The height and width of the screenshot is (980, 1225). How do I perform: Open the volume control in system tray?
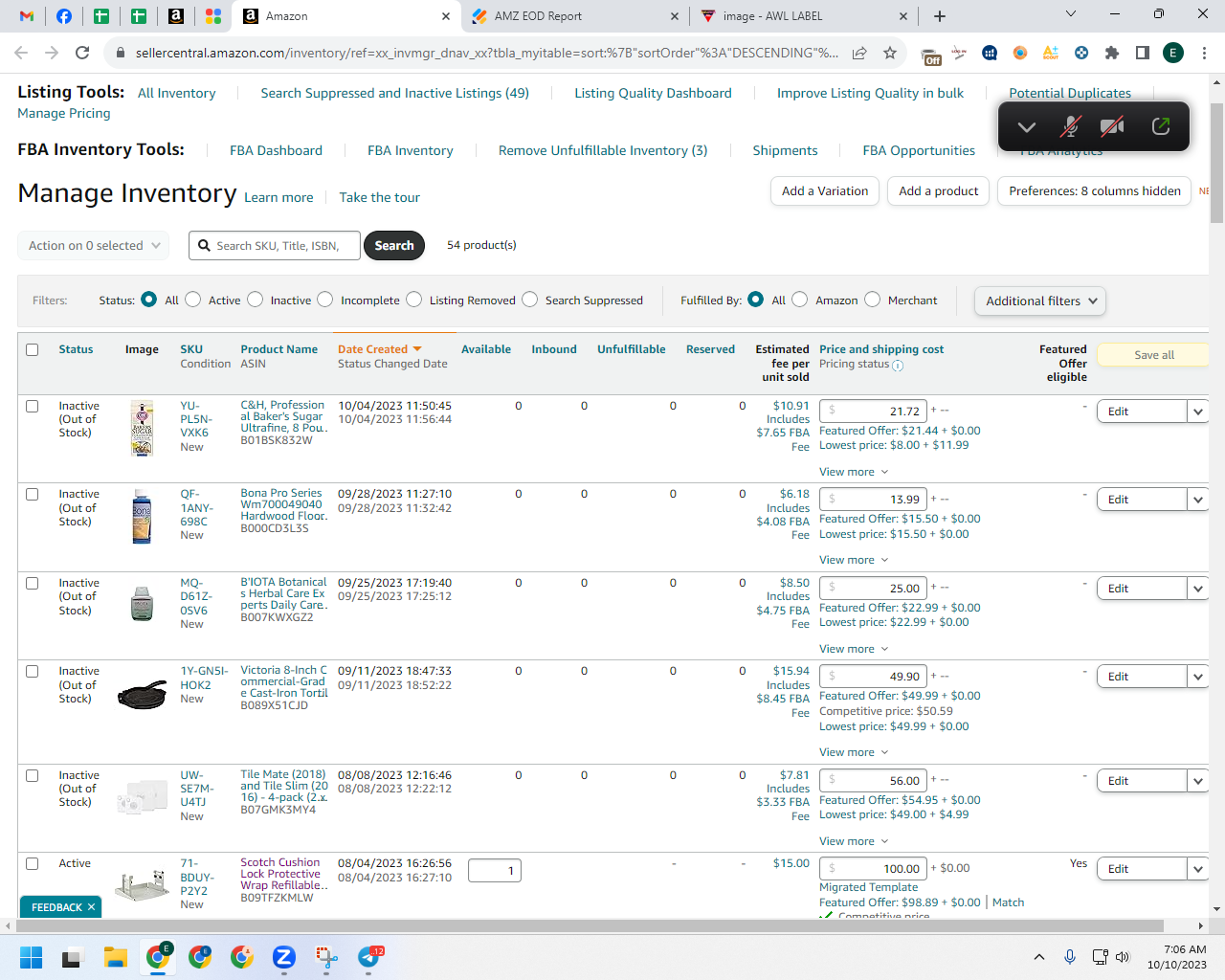coord(1123,957)
